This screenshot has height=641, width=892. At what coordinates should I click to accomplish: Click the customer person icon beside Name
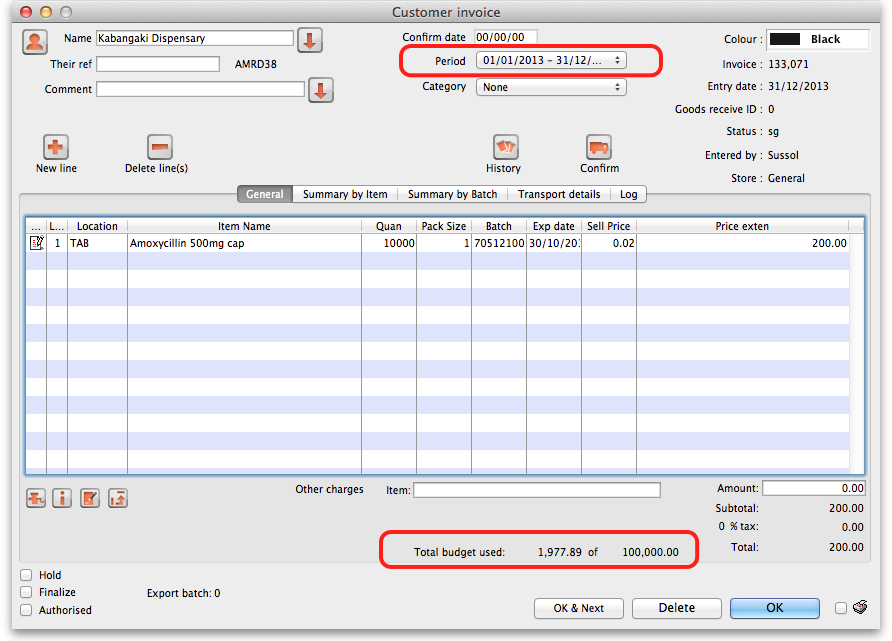coord(35,41)
